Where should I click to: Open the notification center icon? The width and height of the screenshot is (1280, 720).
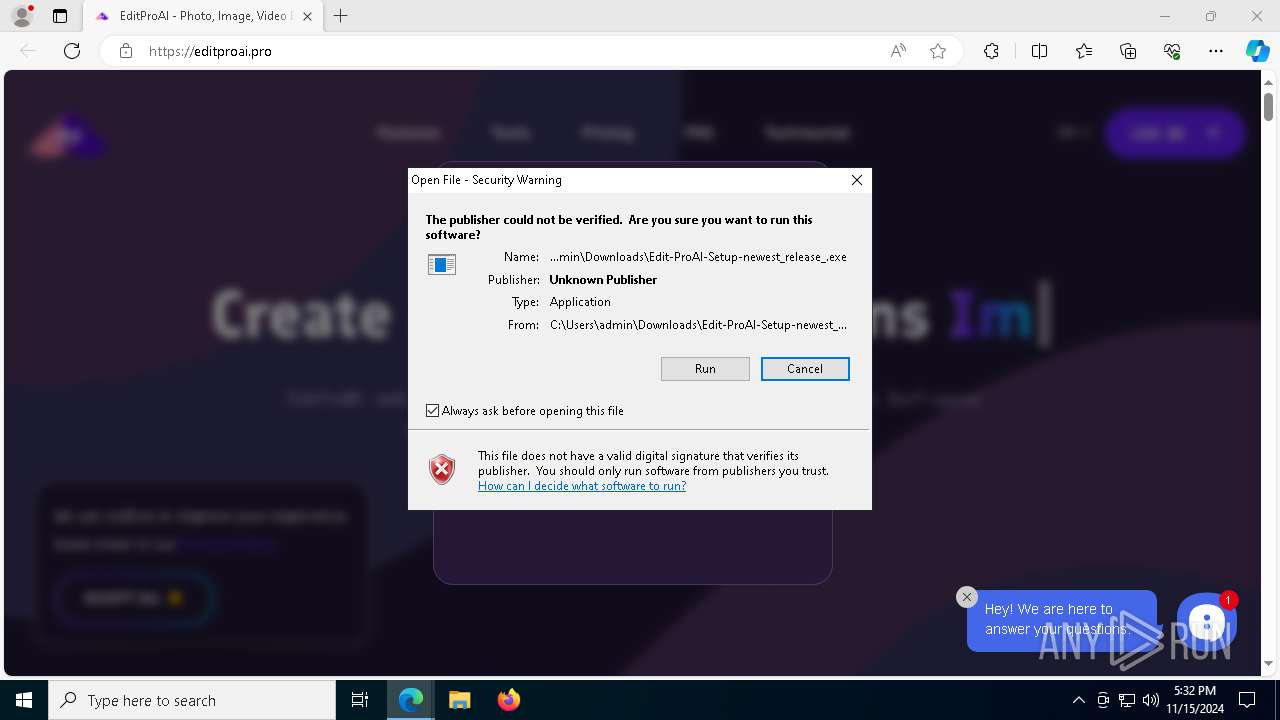(1247, 700)
